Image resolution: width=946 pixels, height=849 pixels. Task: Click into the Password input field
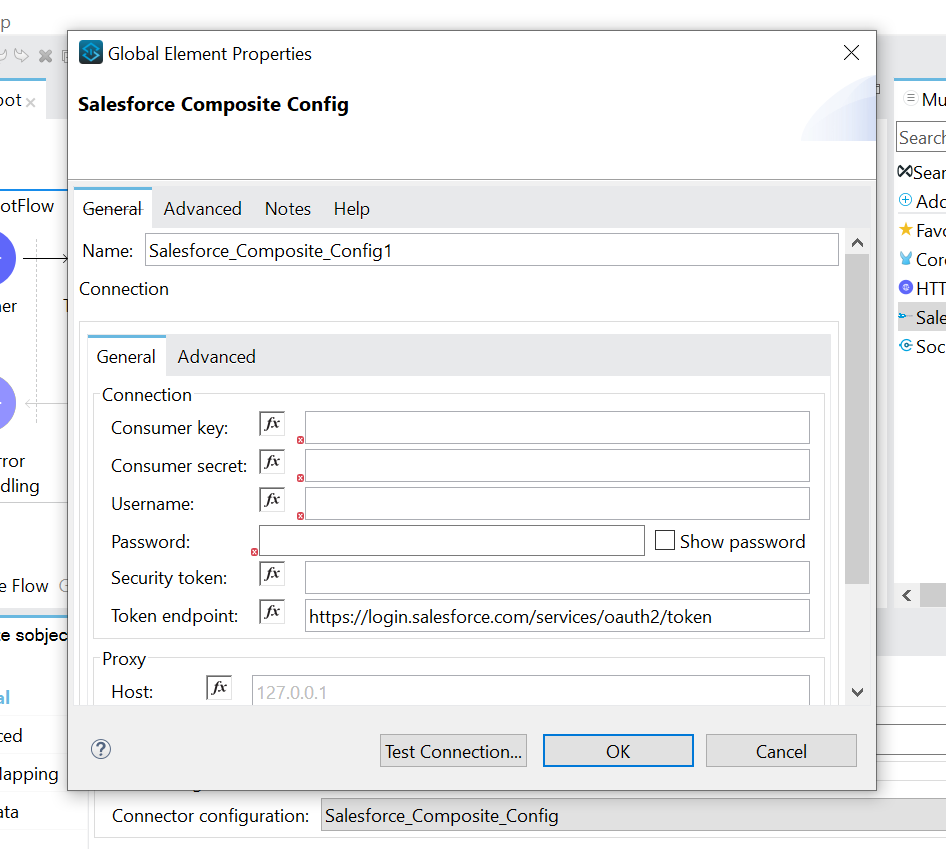click(452, 541)
